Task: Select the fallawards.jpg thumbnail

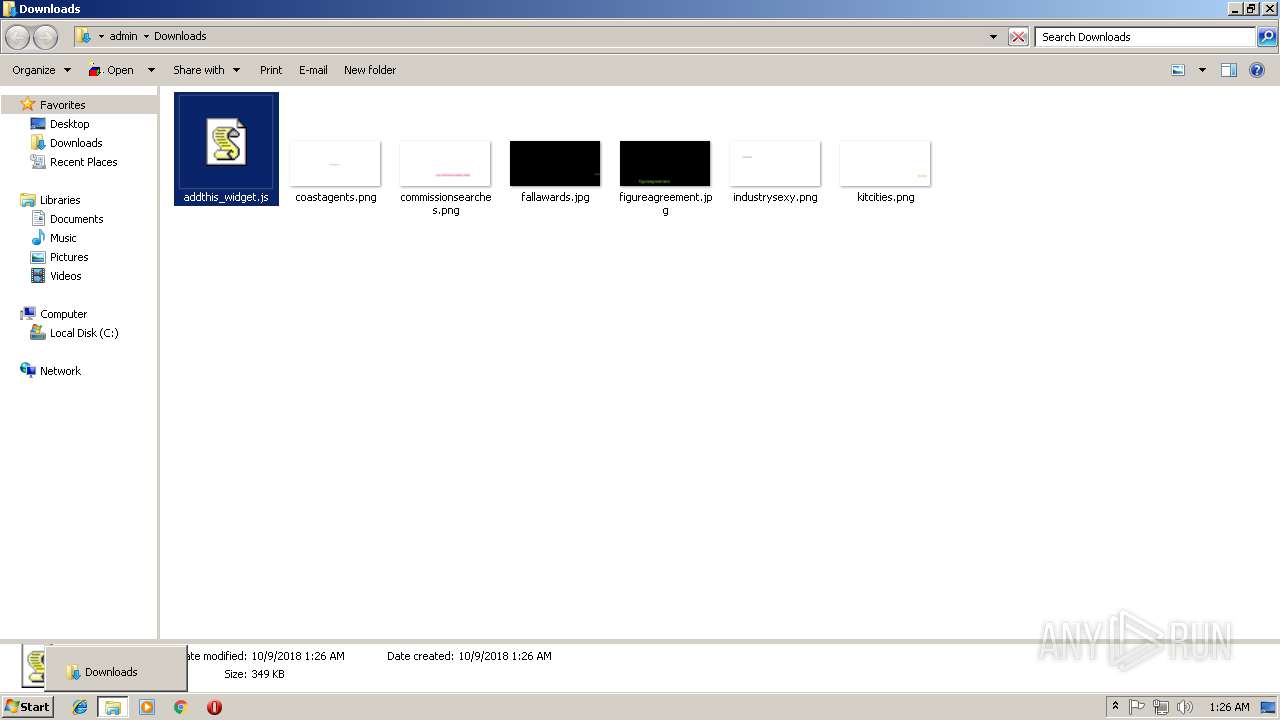Action: [x=555, y=164]
